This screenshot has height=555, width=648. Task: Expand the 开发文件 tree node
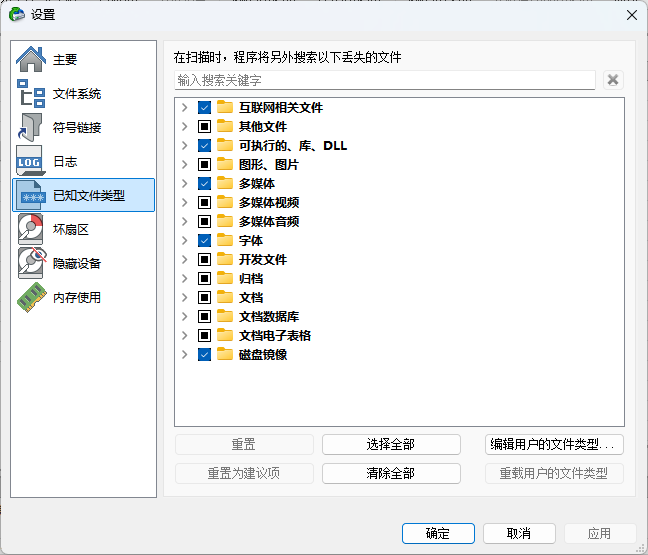(x=185, y=260)
